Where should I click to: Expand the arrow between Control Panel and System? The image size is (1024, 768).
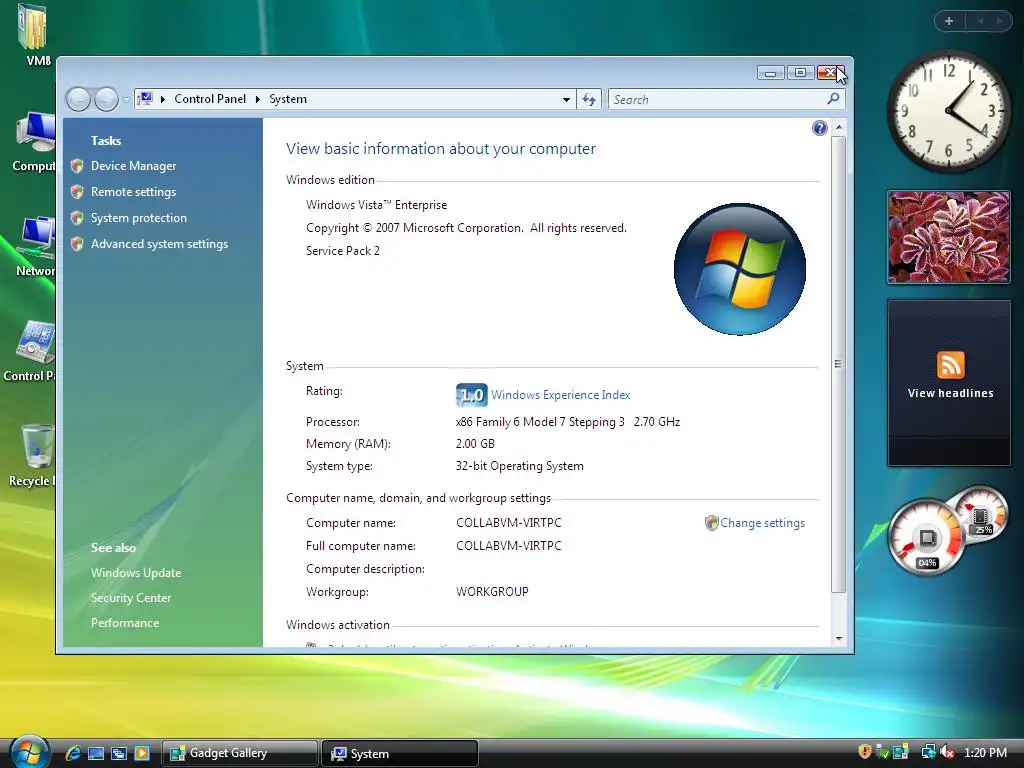[257, 99]
